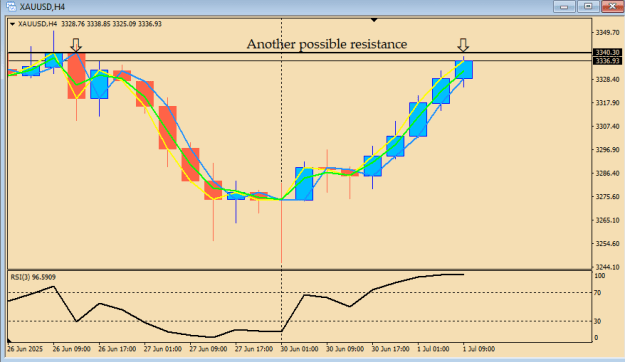Image resolution: width=625 pixels, height=362 pixels.
Task: Select the 'Another possible resistance' text label
Action: (327, 44)
